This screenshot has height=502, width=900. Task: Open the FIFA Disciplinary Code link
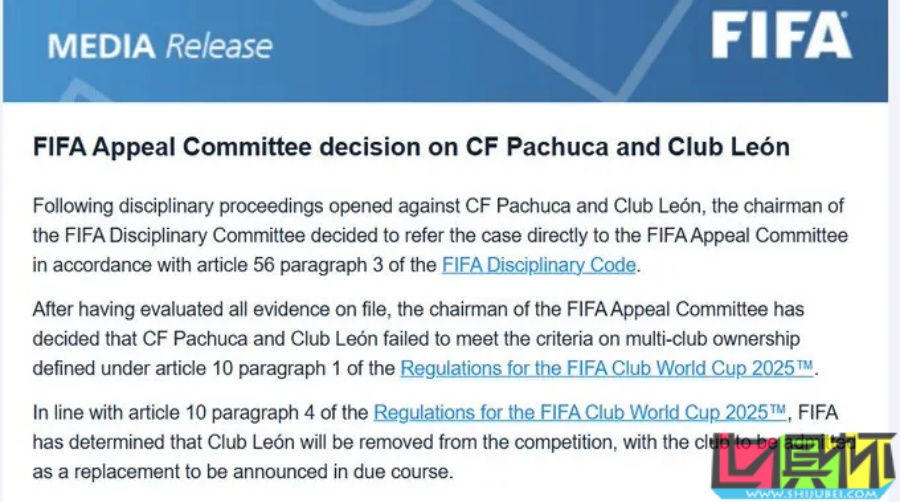[538, 265]
